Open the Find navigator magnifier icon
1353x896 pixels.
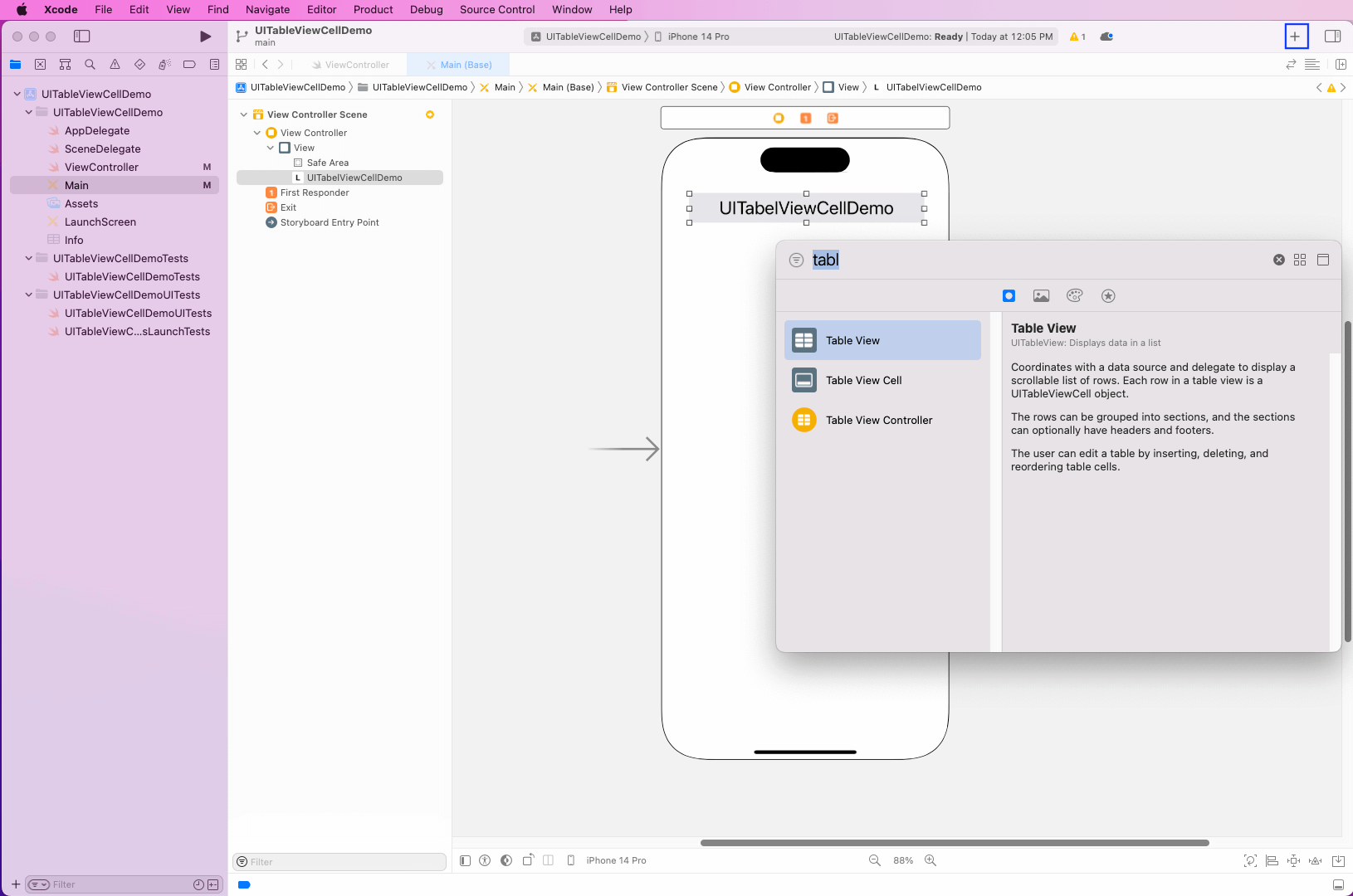click(x=90, y=65)
